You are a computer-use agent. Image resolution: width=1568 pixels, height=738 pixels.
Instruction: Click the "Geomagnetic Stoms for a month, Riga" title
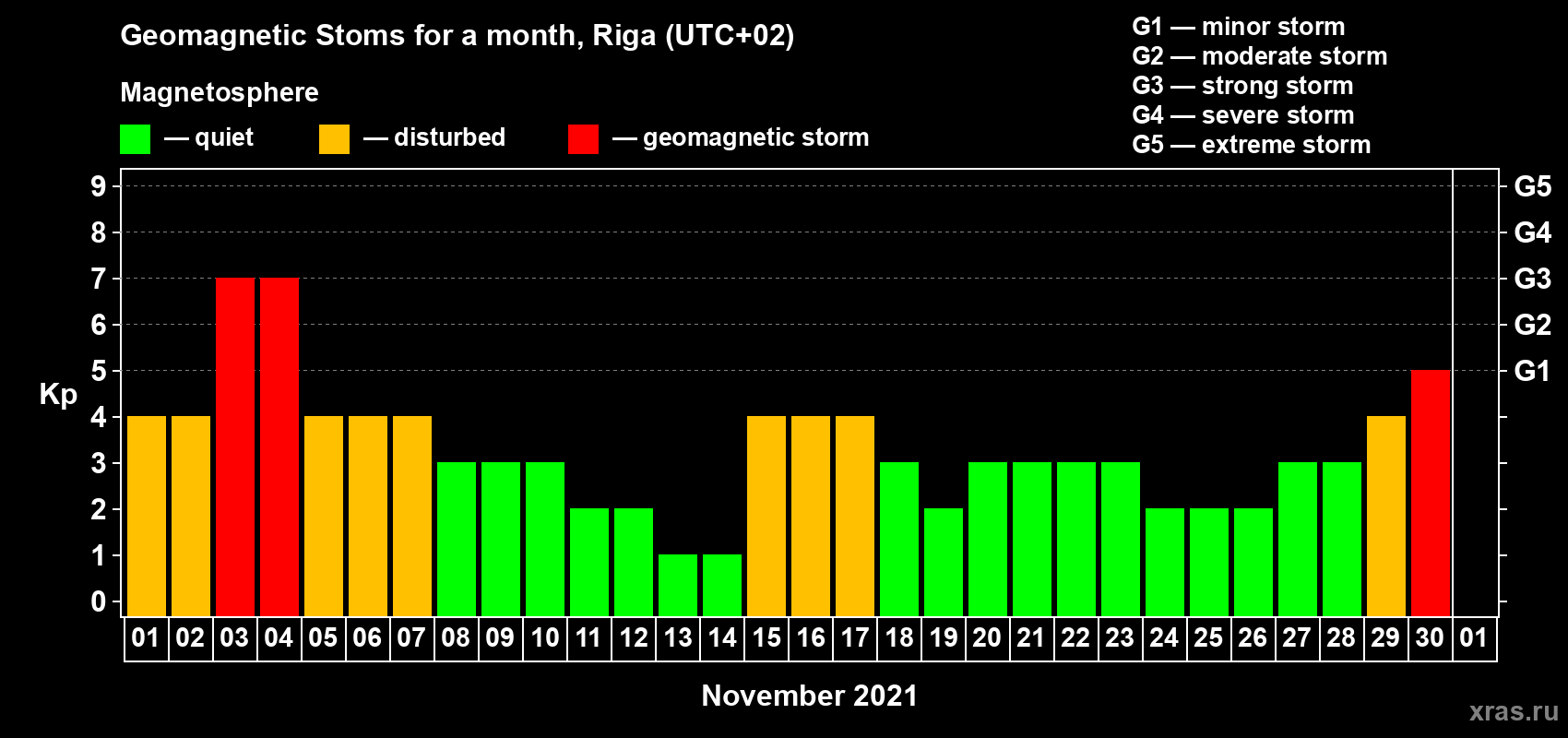457,36
